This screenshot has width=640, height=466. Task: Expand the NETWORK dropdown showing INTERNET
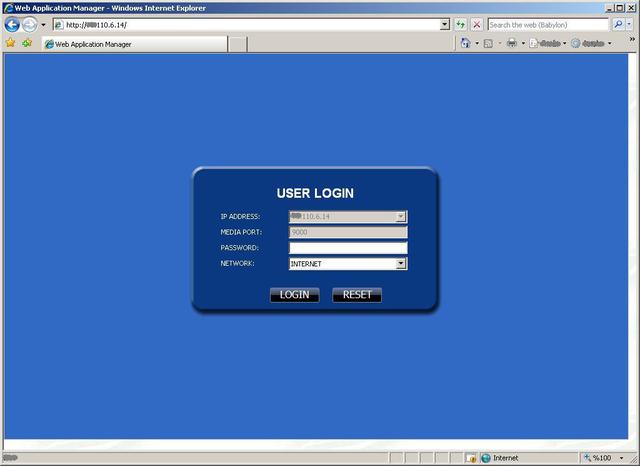(401, 264)
